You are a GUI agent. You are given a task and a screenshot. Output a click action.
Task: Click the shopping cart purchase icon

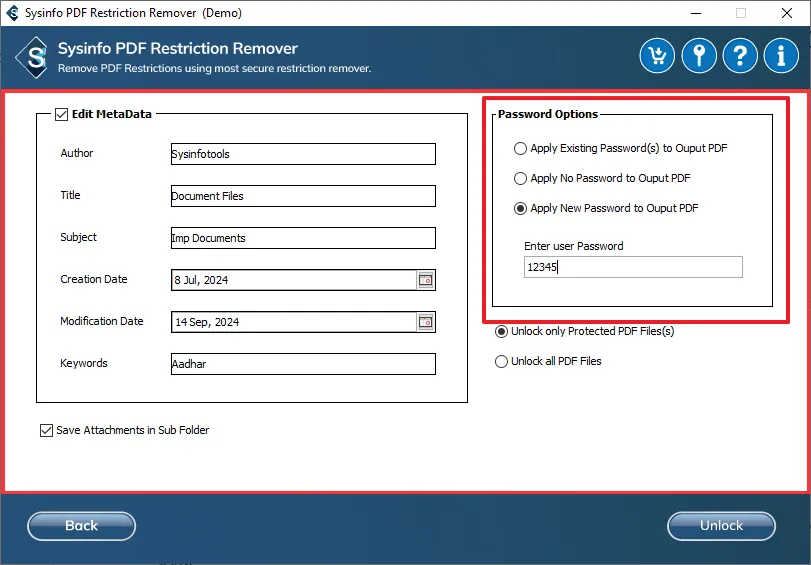657,55
